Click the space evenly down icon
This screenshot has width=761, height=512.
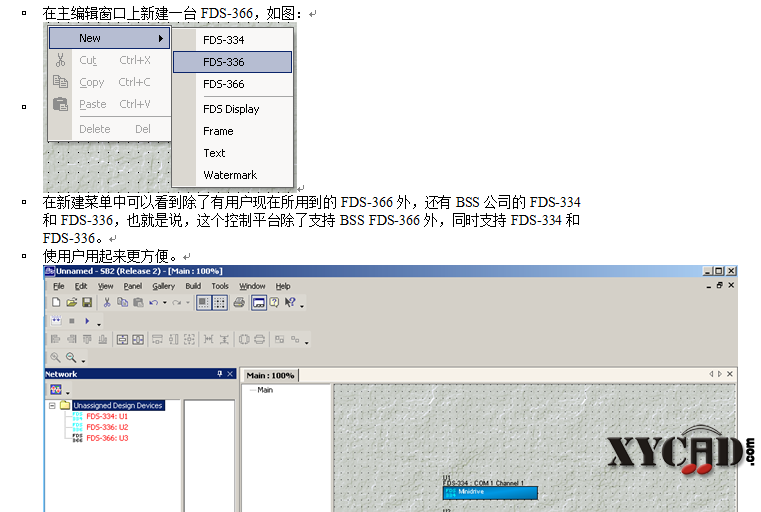pos(224,339)
